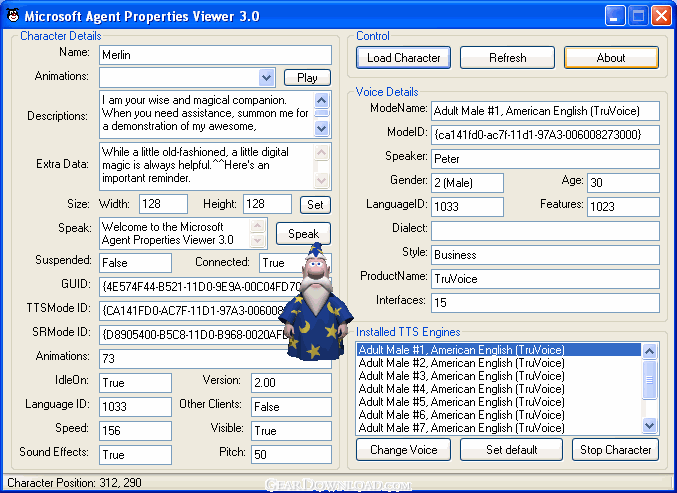Click the Features field showing 1023
677x493 pixels.
[x=623, y=207]
